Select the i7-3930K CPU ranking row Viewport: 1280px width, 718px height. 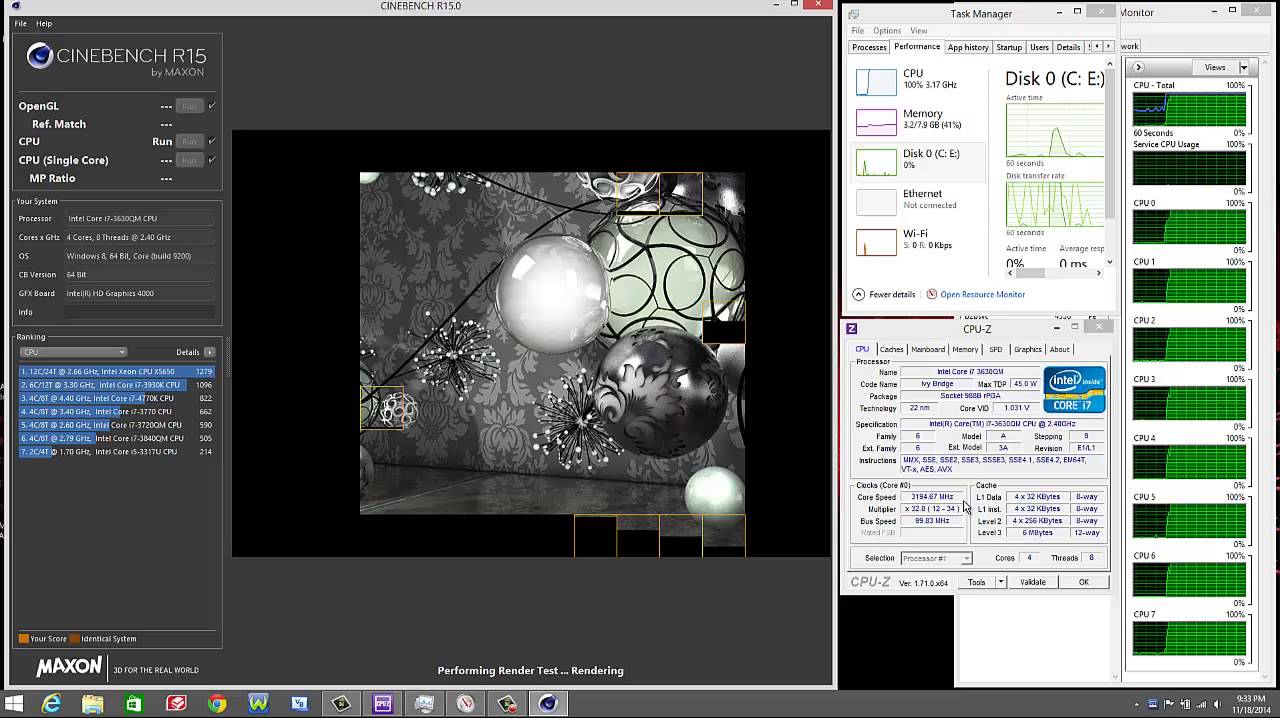pyautogui.click(x=116, y=385)
